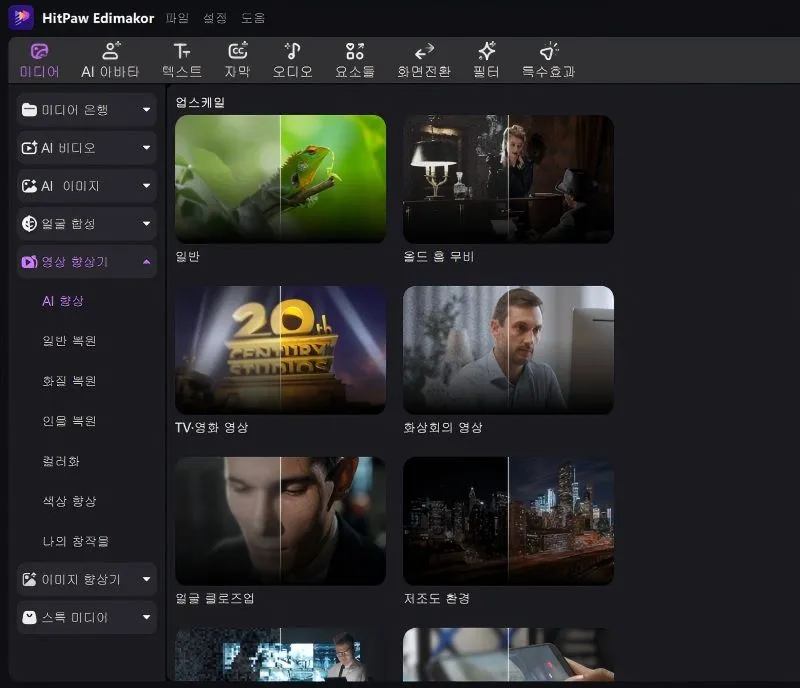Select the 오디오 music note icon
Viewport: 800px width, 688px height.
pyautogui.click(x=292, y=51)
